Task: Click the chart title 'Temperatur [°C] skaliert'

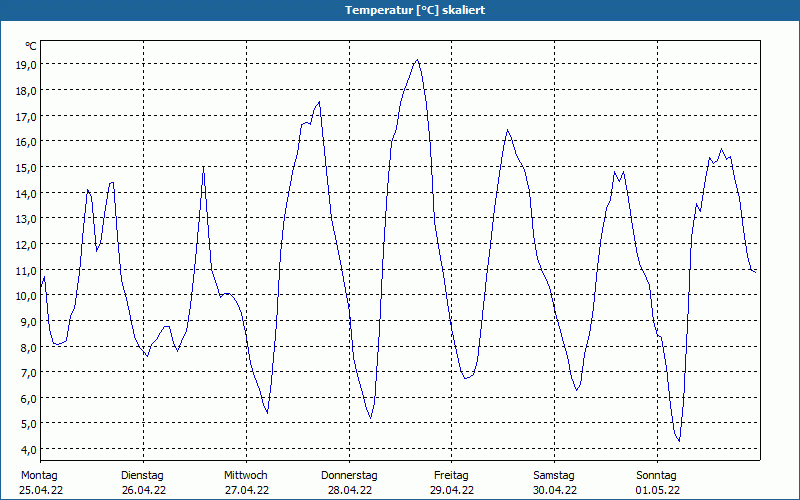Action: click(400, 10)
